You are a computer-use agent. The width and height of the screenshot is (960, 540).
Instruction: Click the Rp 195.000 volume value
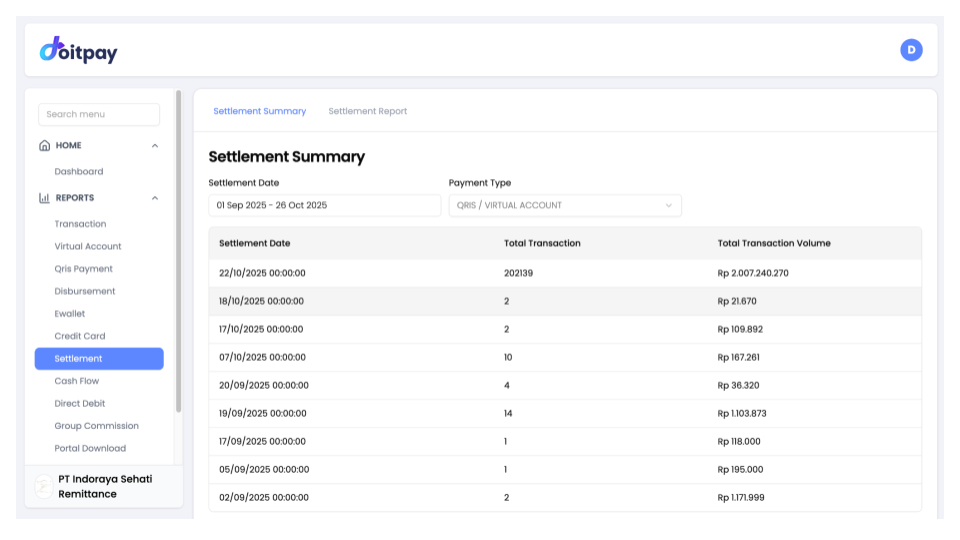pos(740,470)
